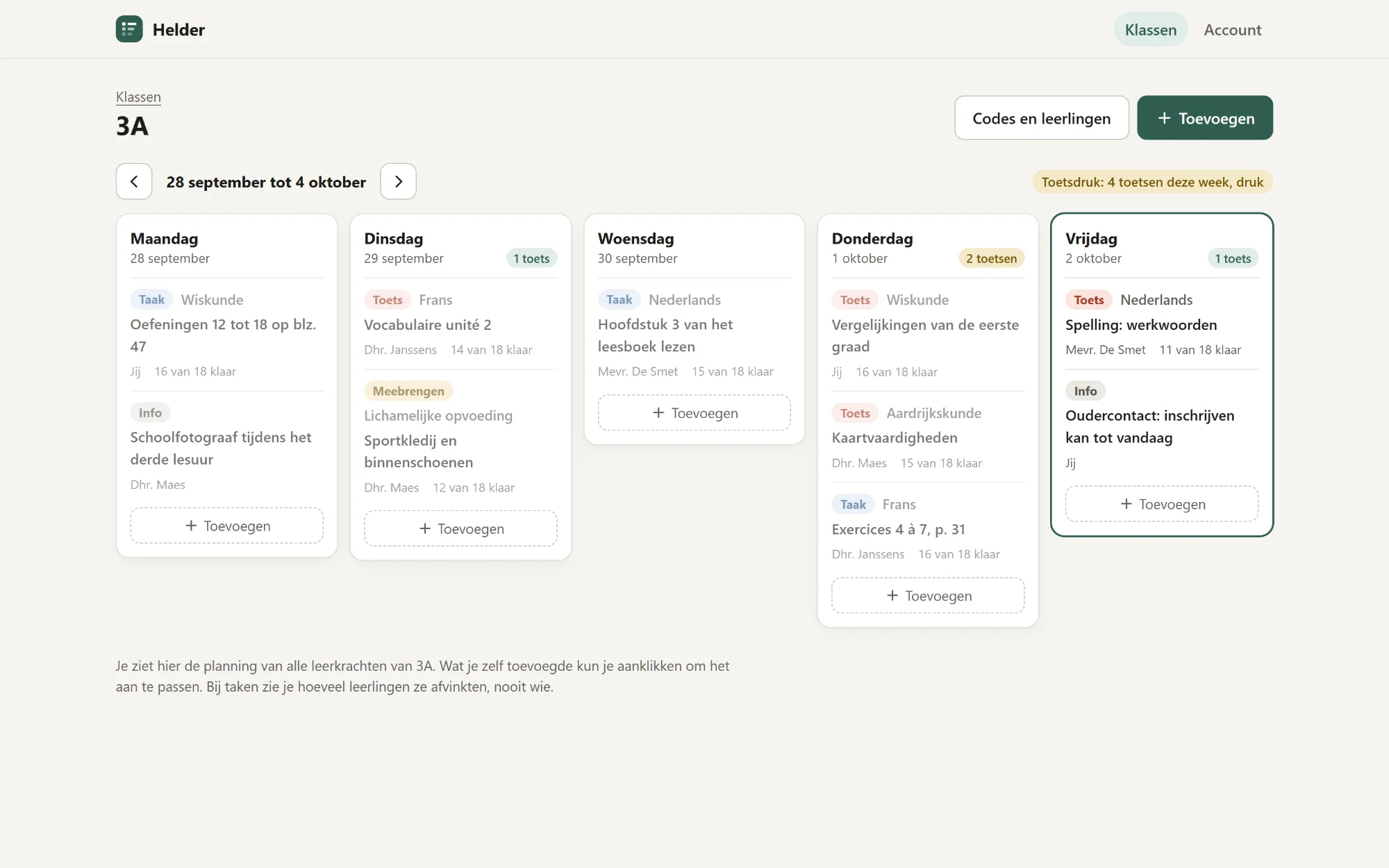
Task: Open 'Spelling: werkwoorden' test
Action: click(1141, 324)
